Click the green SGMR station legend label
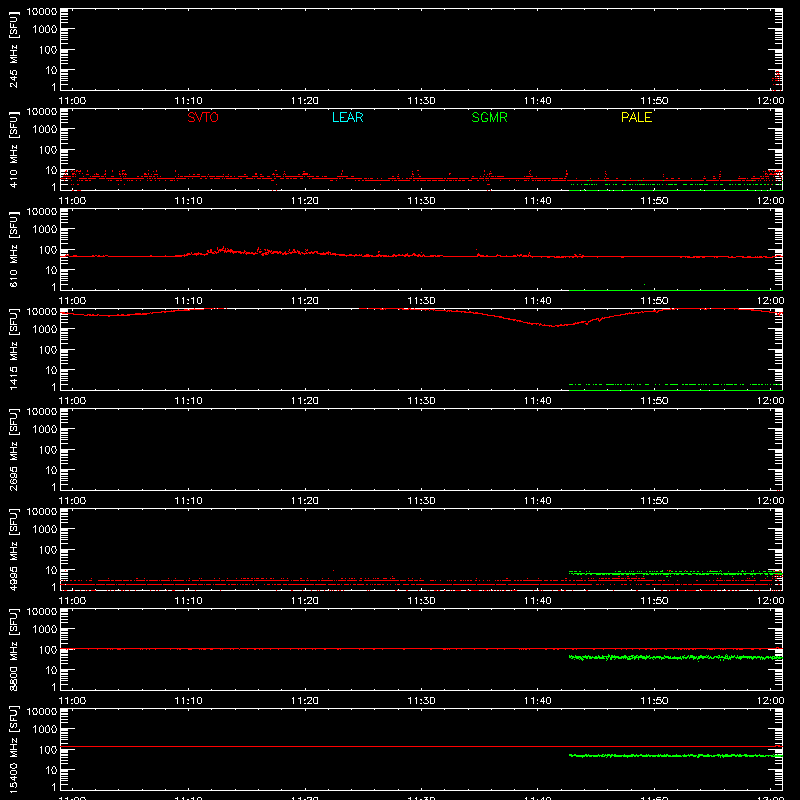Screen dimensions: 800x800 [x=489, y=117]
